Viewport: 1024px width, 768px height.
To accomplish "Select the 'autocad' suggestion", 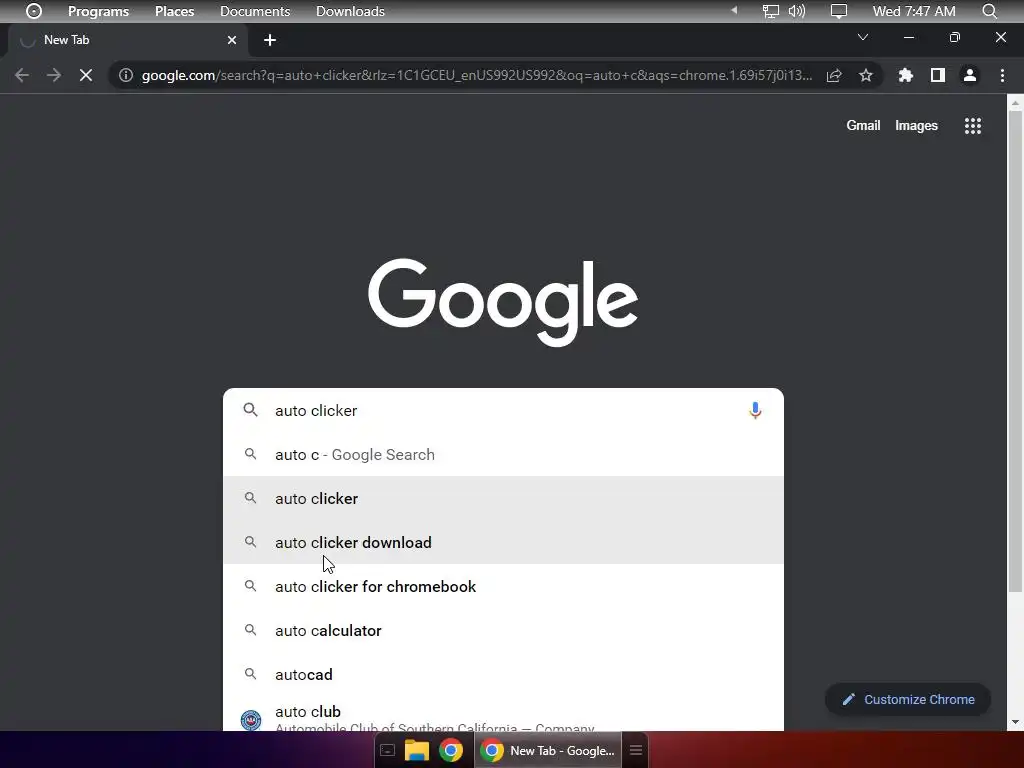I will click(x=503, y=674).
